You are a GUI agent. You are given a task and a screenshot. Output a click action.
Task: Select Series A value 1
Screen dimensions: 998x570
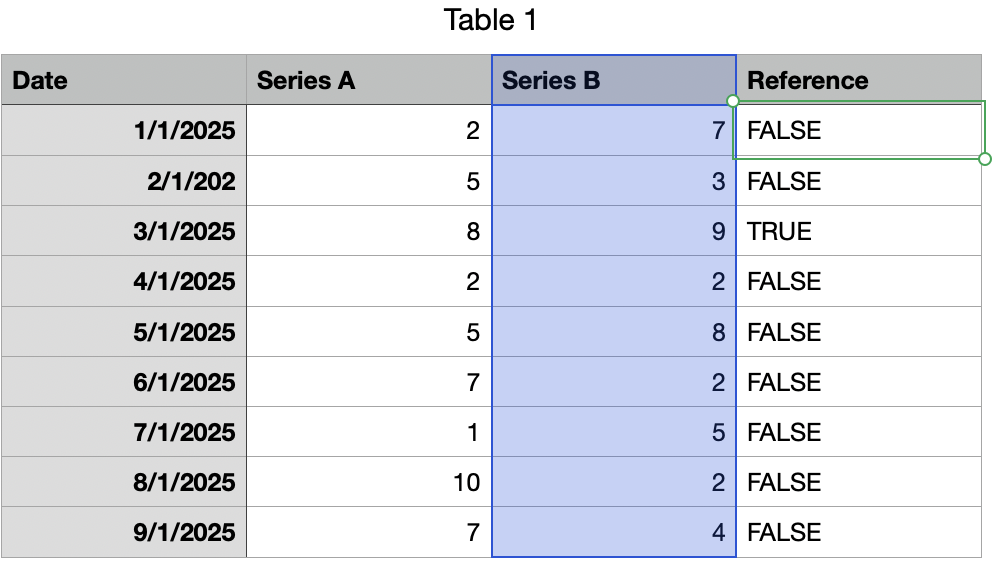coord(369,432)
